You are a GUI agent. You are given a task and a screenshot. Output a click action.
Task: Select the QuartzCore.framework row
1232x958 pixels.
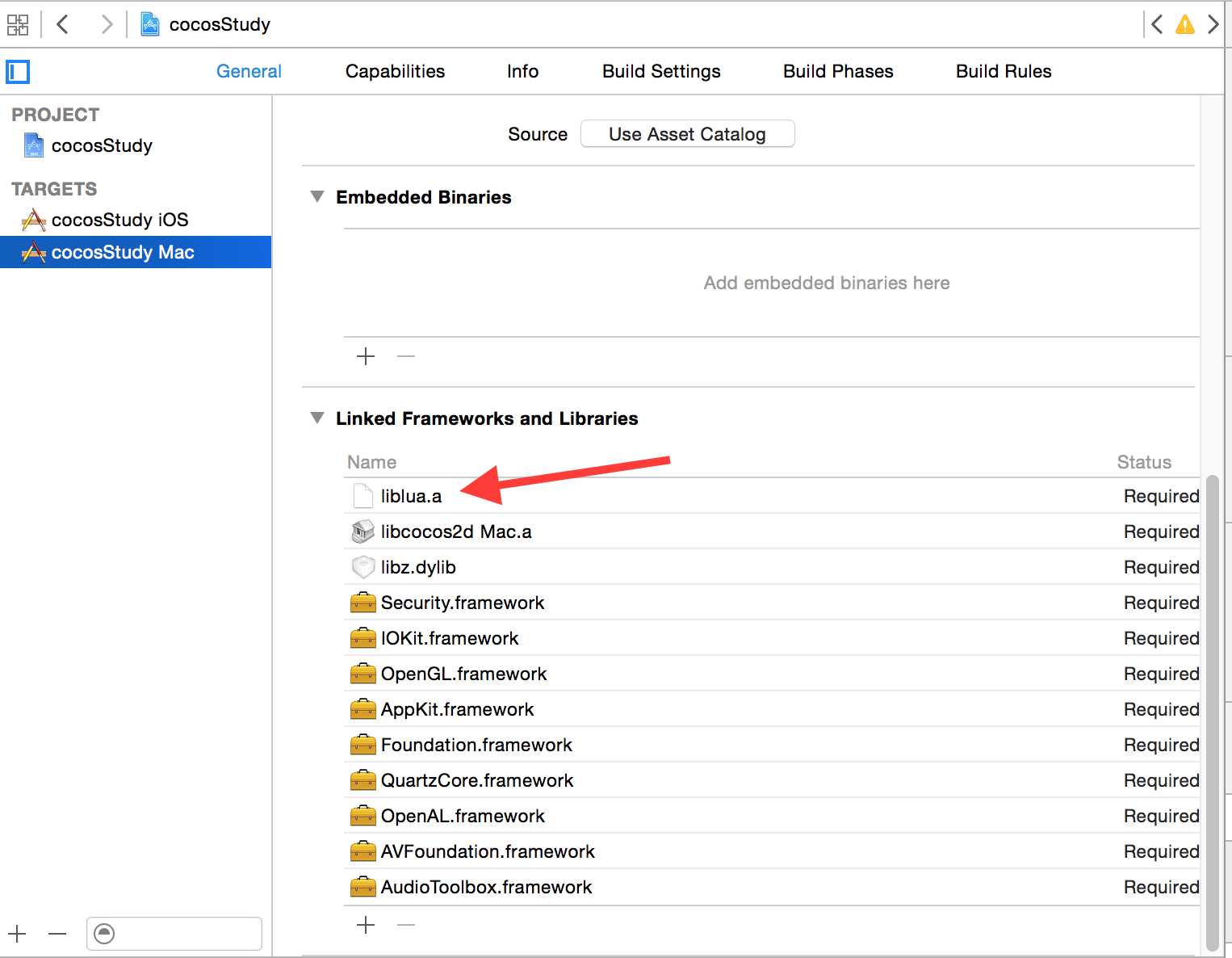tap(772, 780)
